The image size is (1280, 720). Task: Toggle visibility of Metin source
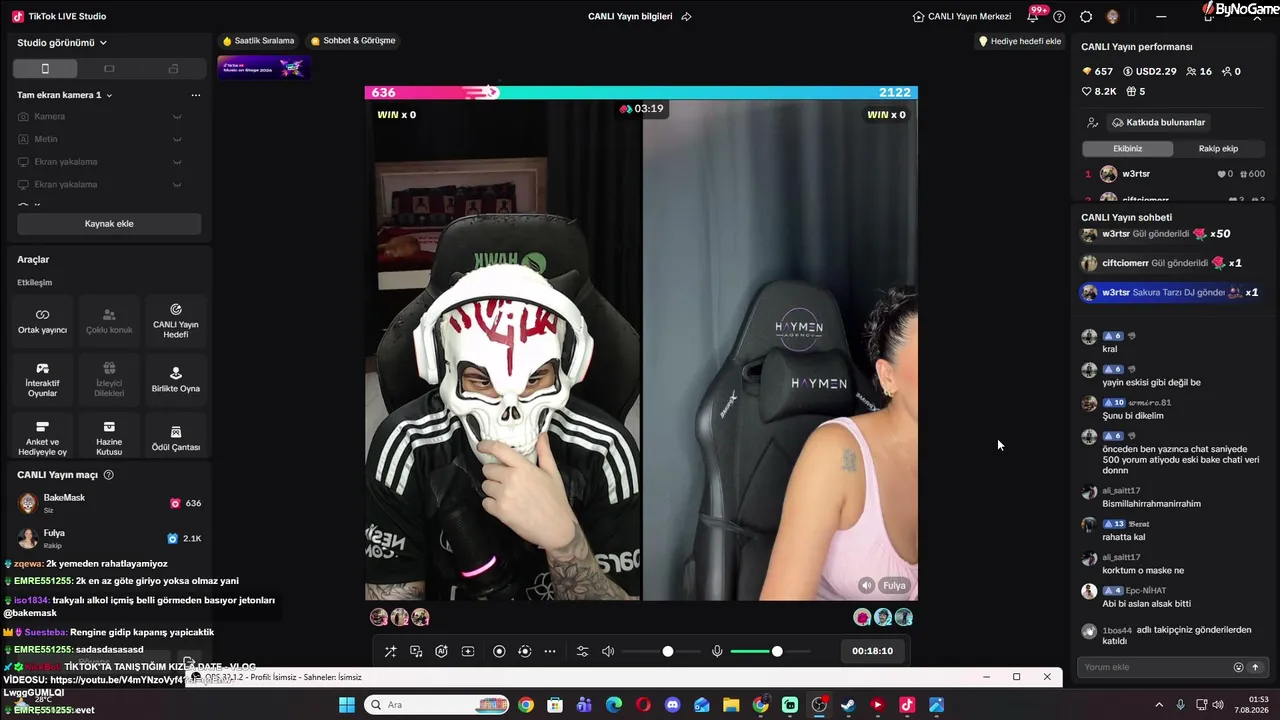point(177,139)
